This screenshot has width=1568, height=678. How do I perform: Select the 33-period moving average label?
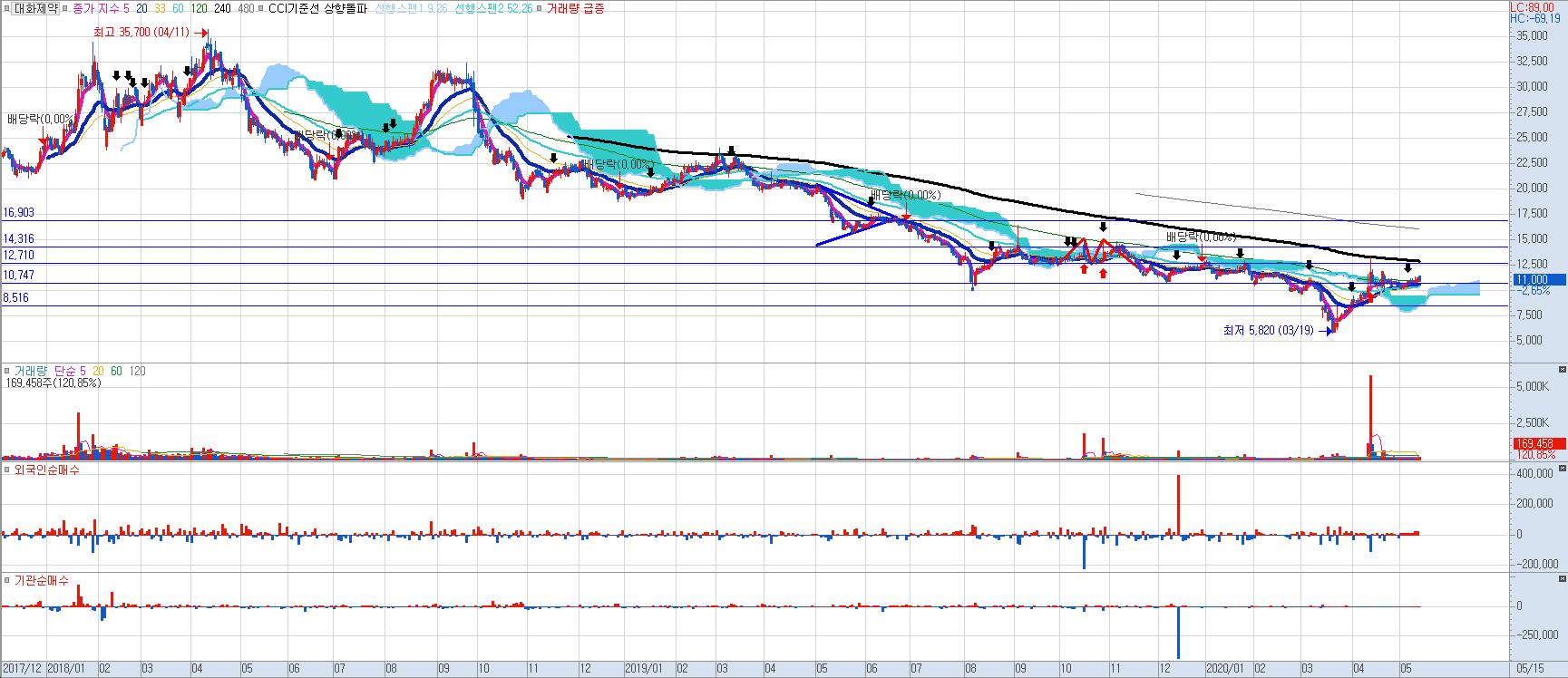coord(160,8)
